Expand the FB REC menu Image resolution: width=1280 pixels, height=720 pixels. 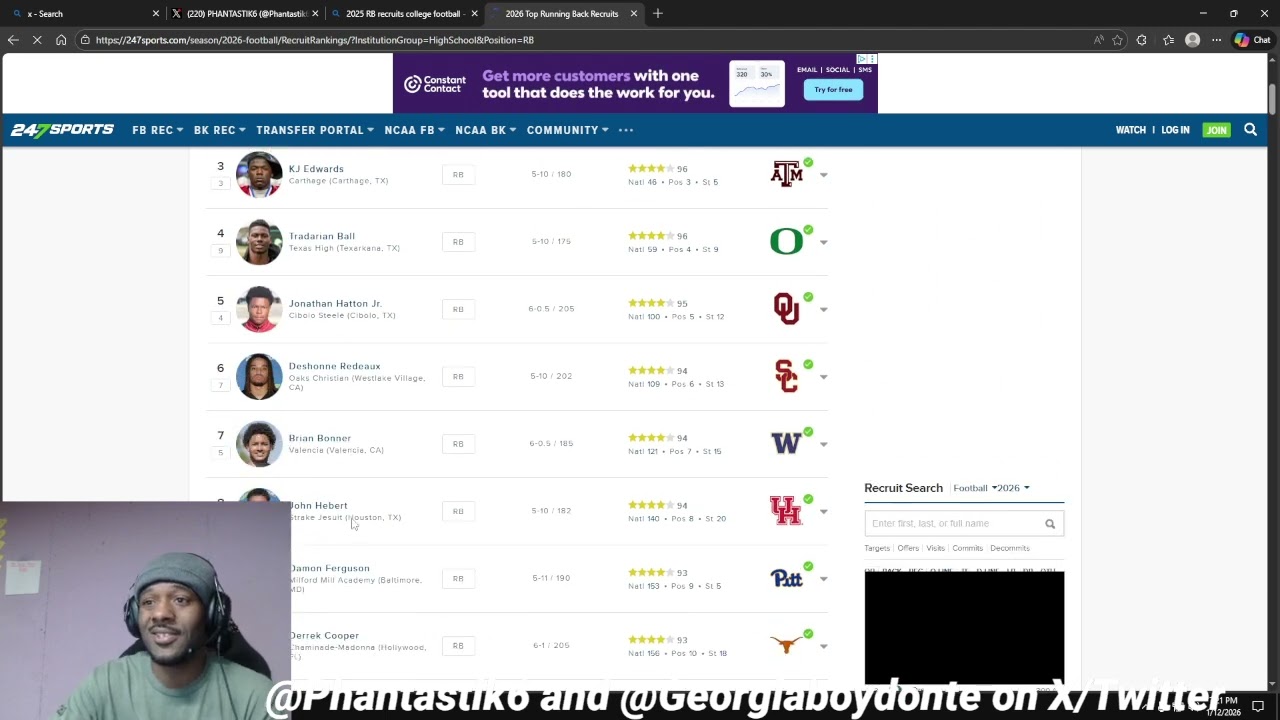pyautogui.click(x=157, y=130)
